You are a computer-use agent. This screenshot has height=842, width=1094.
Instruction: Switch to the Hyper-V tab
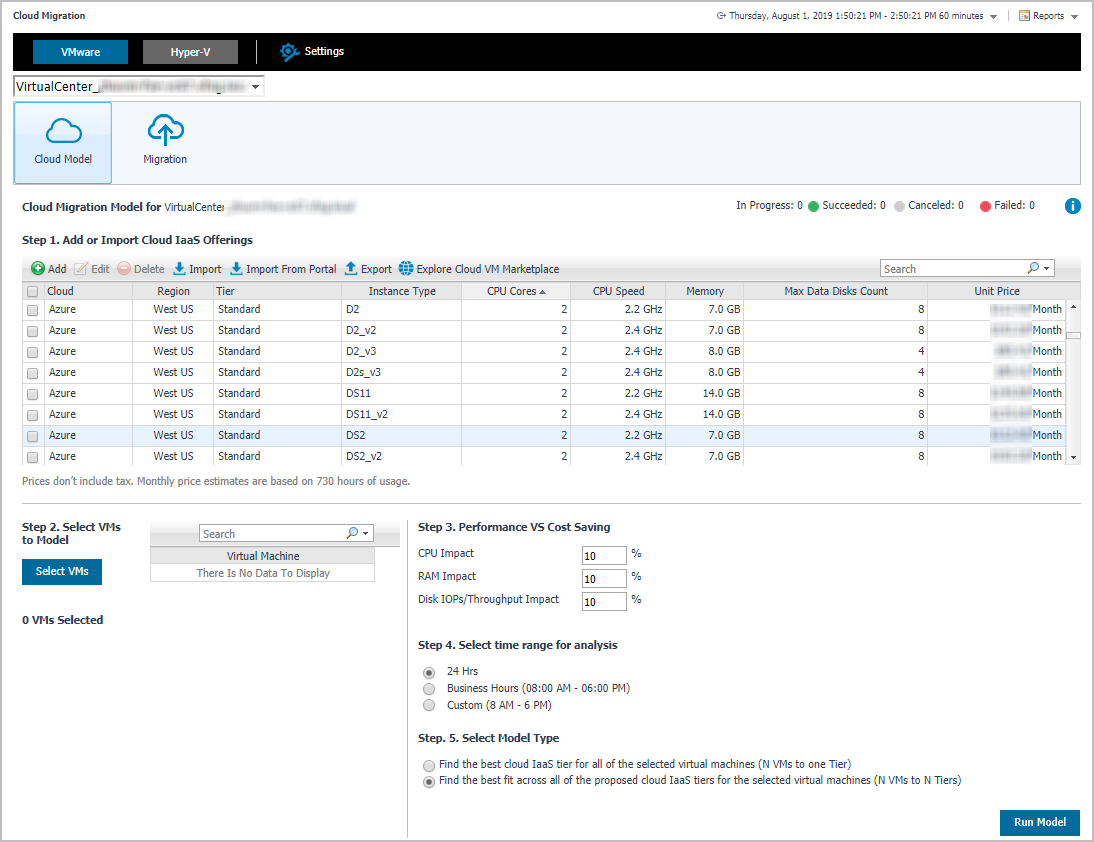tap(190, 52)
